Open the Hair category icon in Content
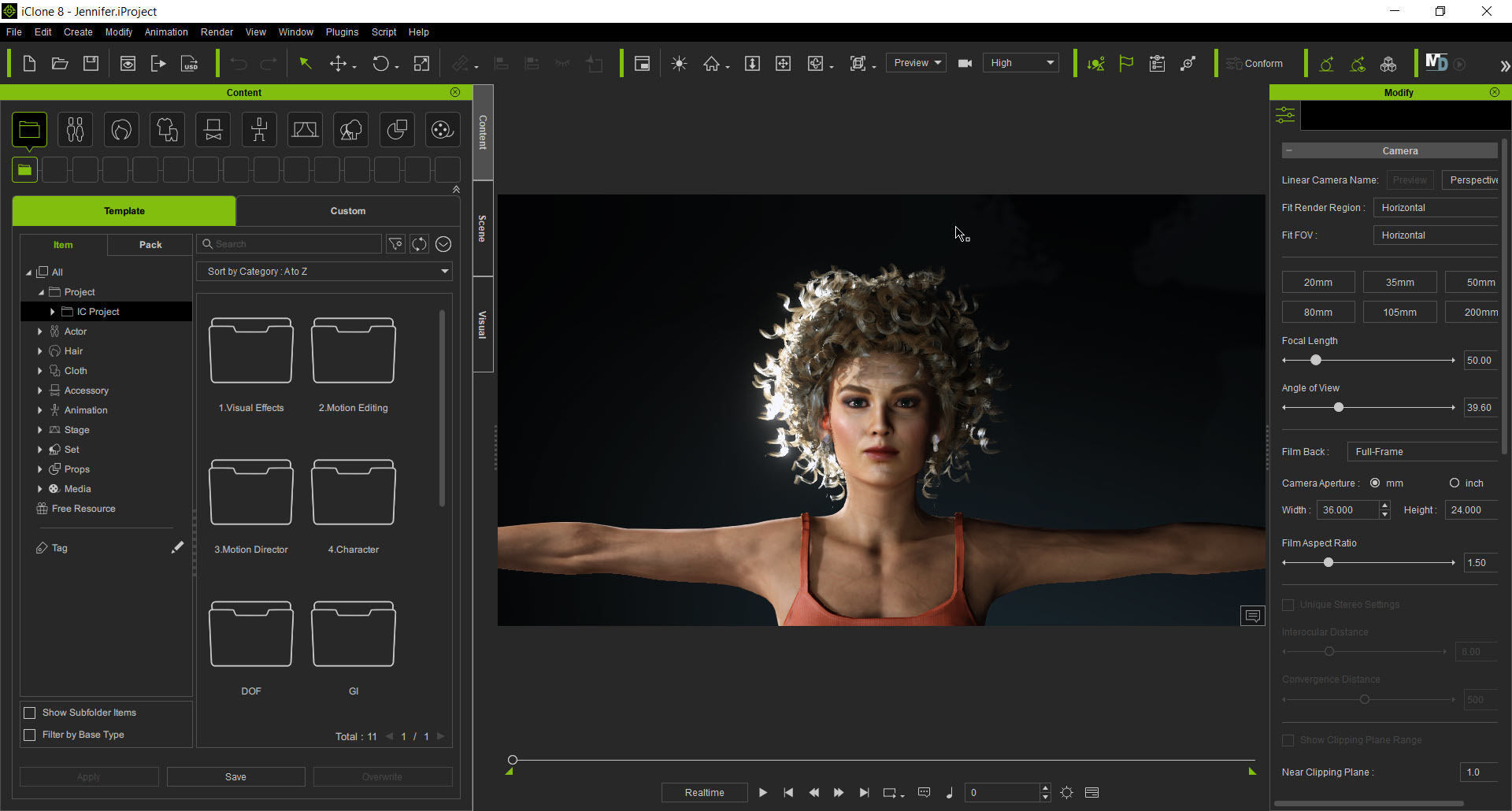 click(x=121, y=130)
